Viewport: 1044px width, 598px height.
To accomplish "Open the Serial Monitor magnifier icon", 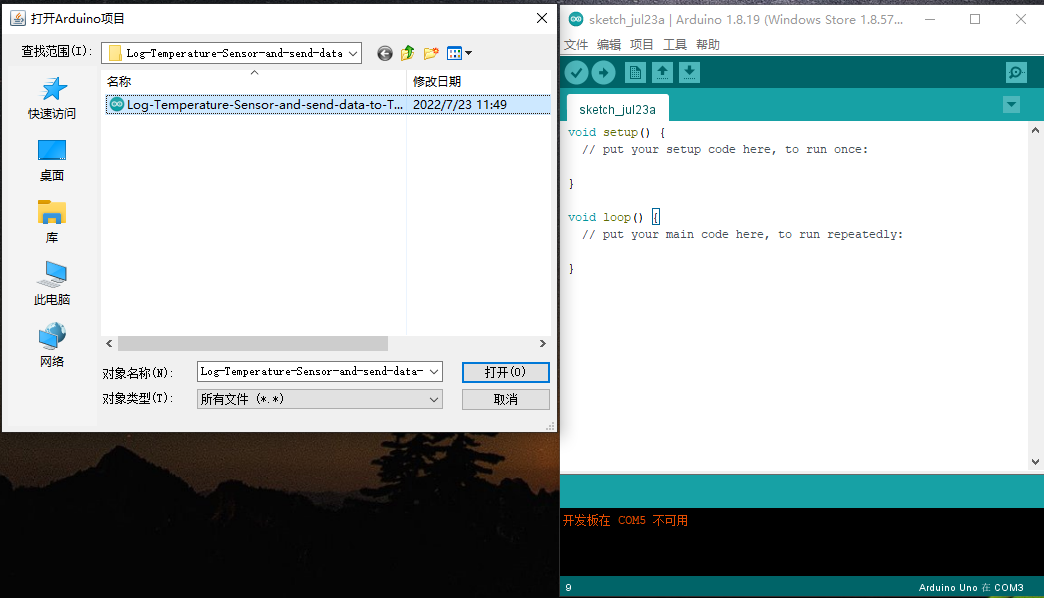I will (1016, 73).
